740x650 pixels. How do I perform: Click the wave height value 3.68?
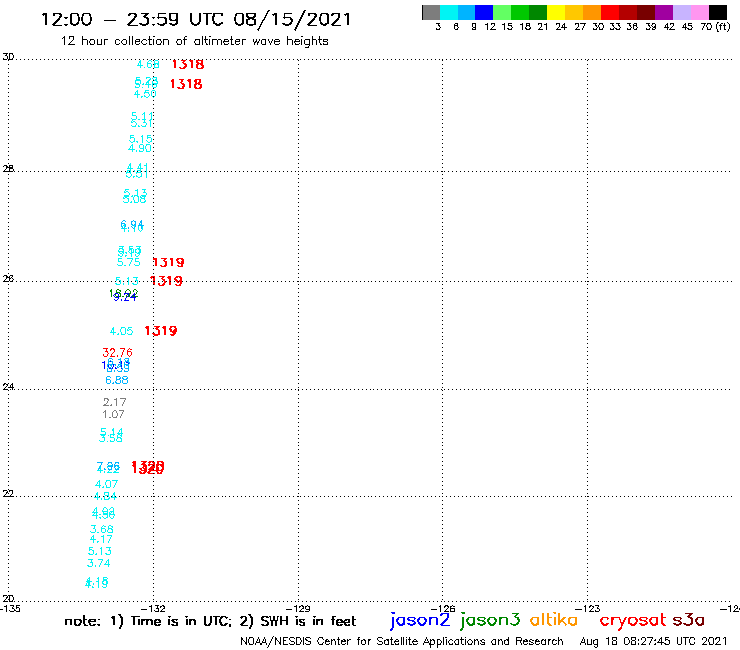point(101,530)
